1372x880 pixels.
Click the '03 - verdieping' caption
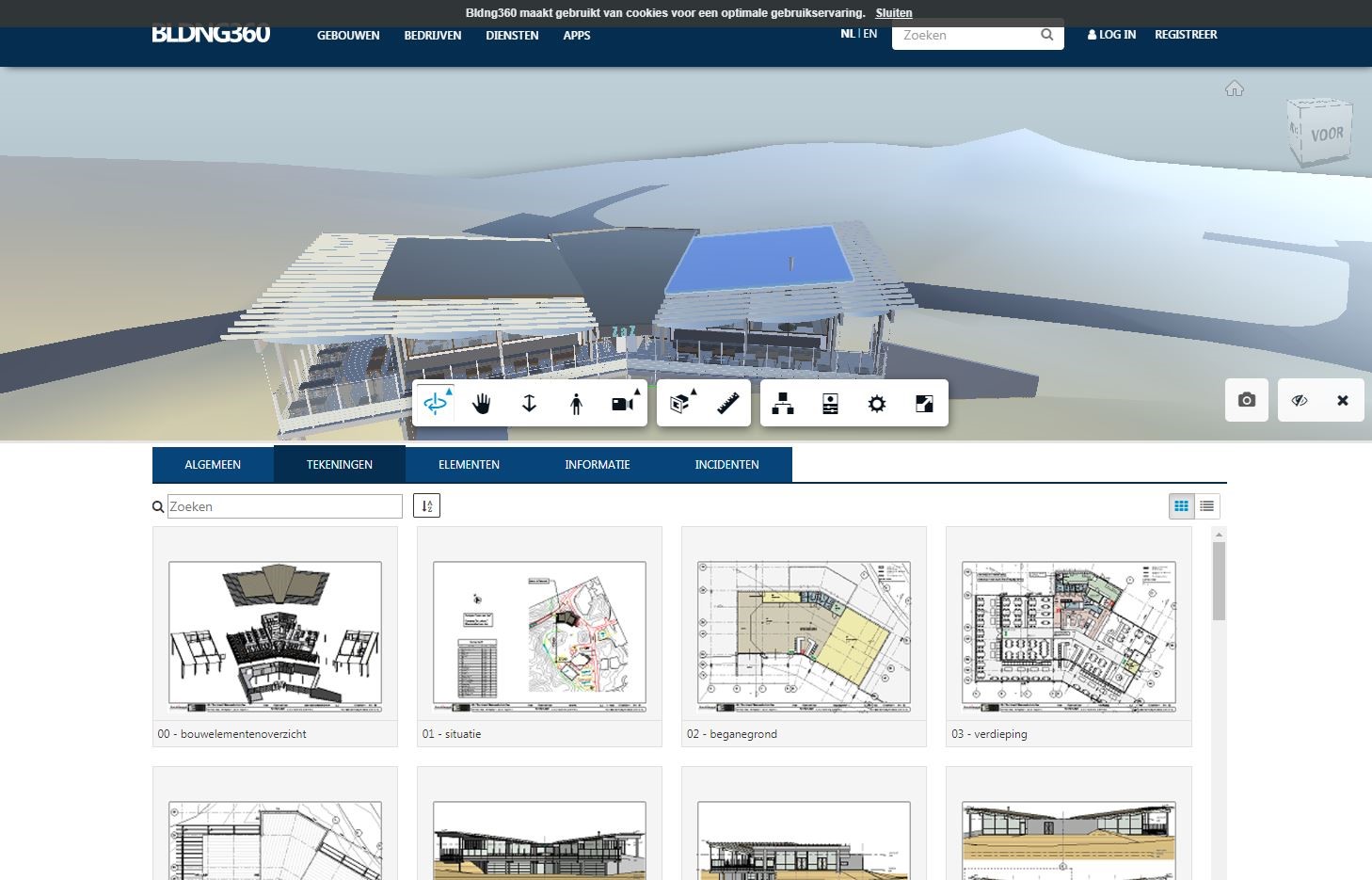click(x=989, y=734)
